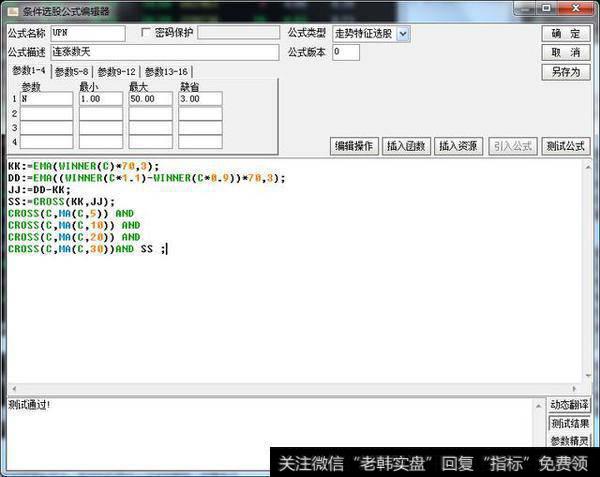
Task: Click parameter 1 最大 value field
Action: pos(150,99)
